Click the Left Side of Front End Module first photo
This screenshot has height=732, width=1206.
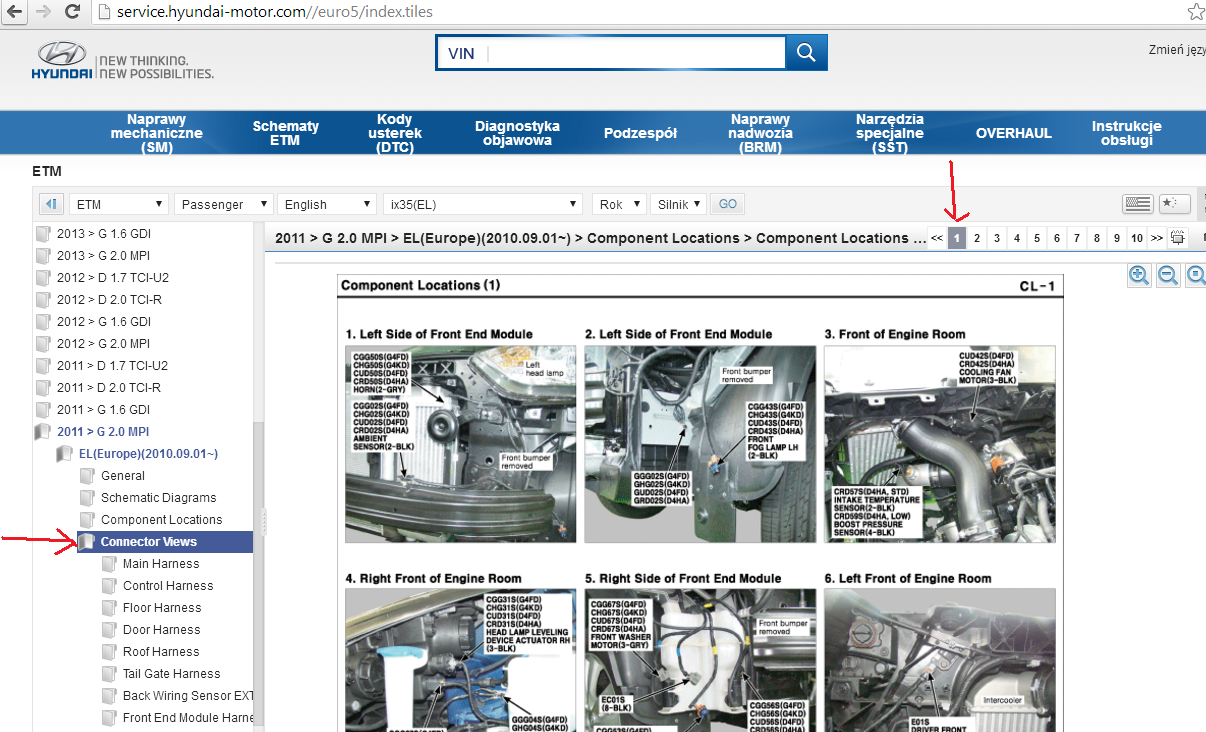click(461, 444)
